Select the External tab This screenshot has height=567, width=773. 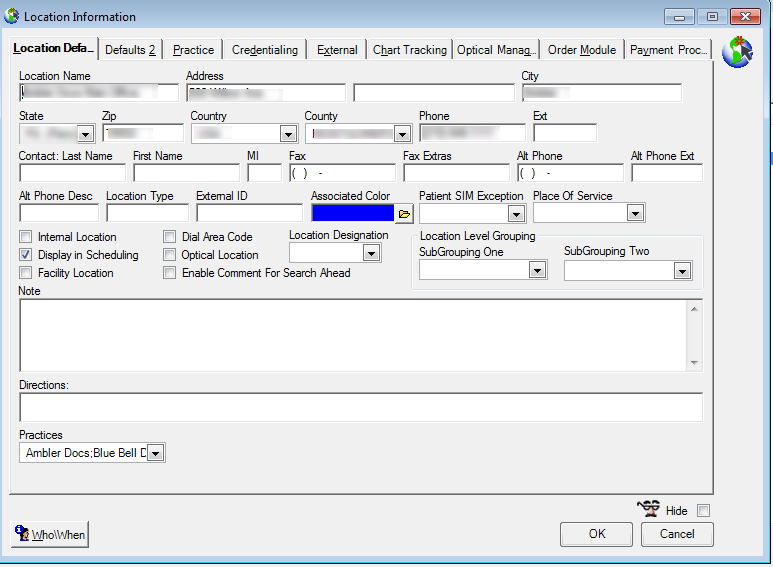point(337,50)
